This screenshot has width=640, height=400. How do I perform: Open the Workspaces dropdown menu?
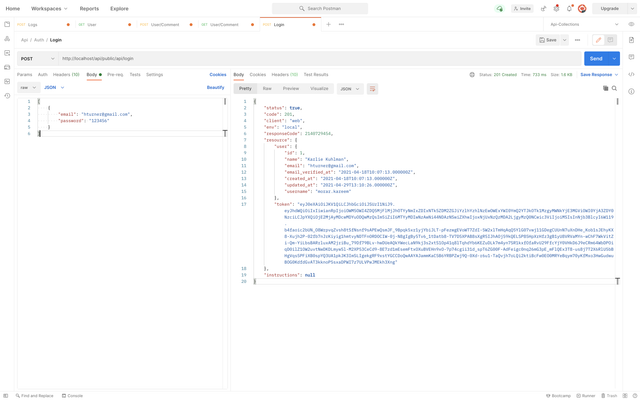pyautogui.click(x=49, y=9)
